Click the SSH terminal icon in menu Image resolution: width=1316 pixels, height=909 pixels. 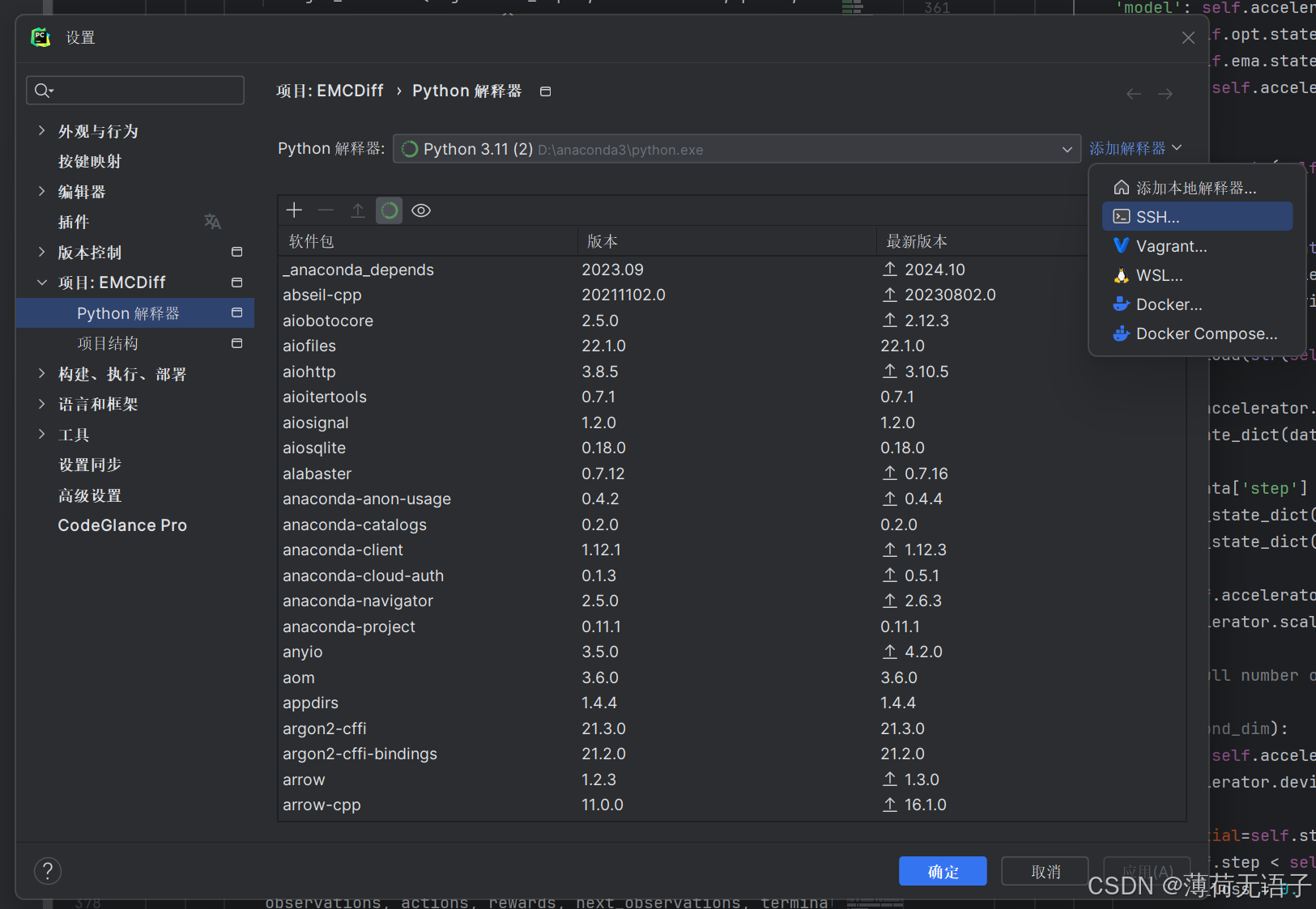[1121, 217]
